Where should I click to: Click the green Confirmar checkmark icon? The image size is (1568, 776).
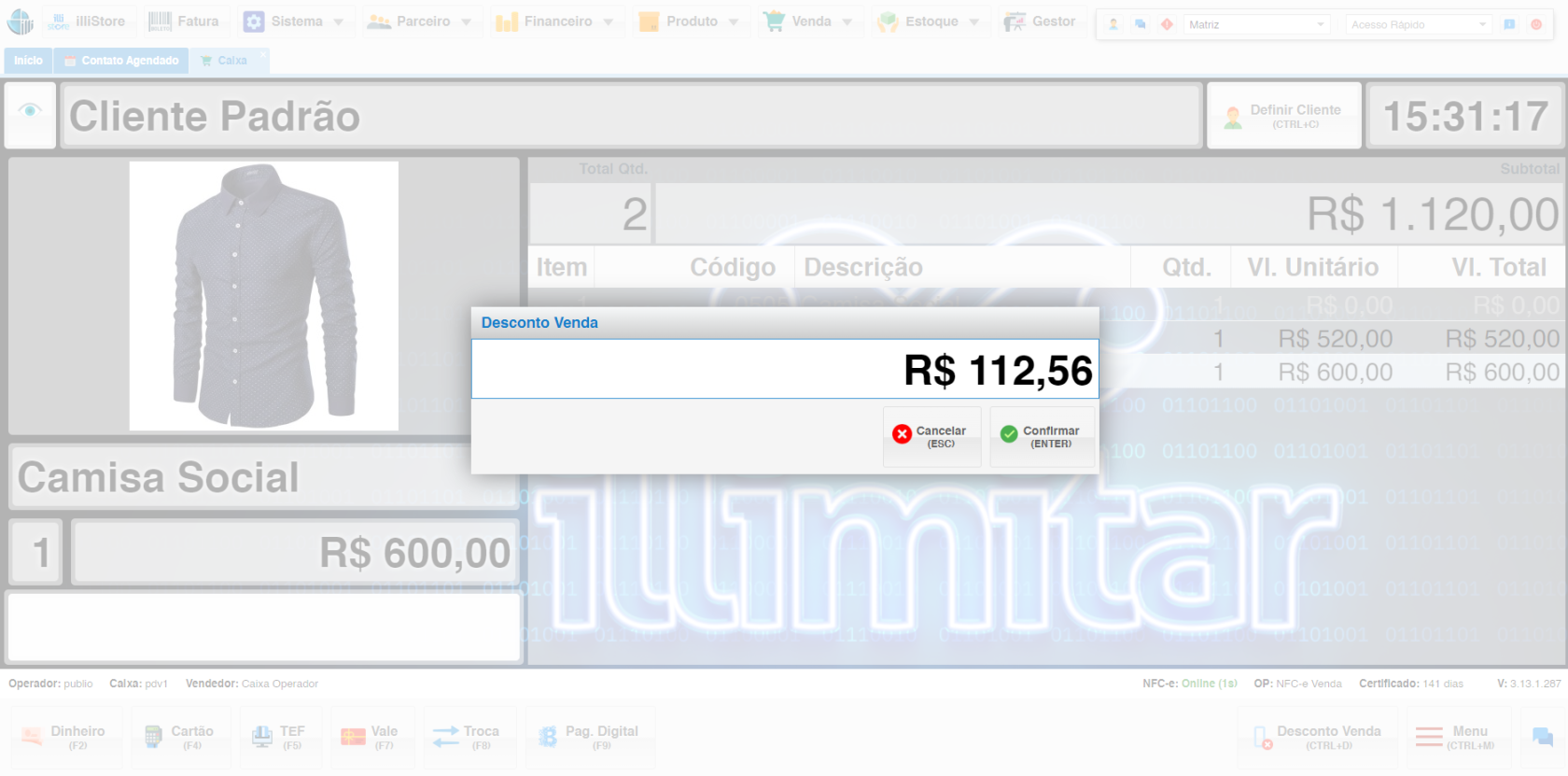[1009, 434]
